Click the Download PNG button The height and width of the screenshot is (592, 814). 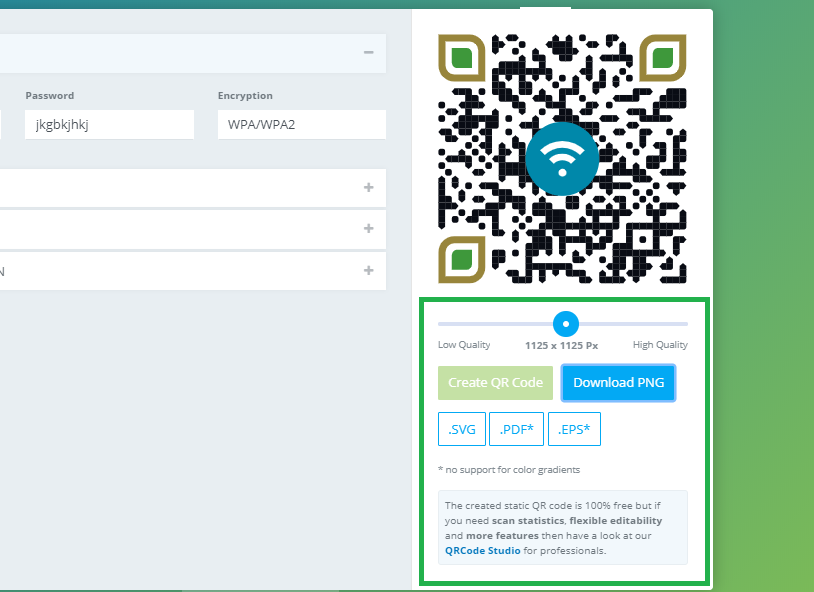point(618,383)
